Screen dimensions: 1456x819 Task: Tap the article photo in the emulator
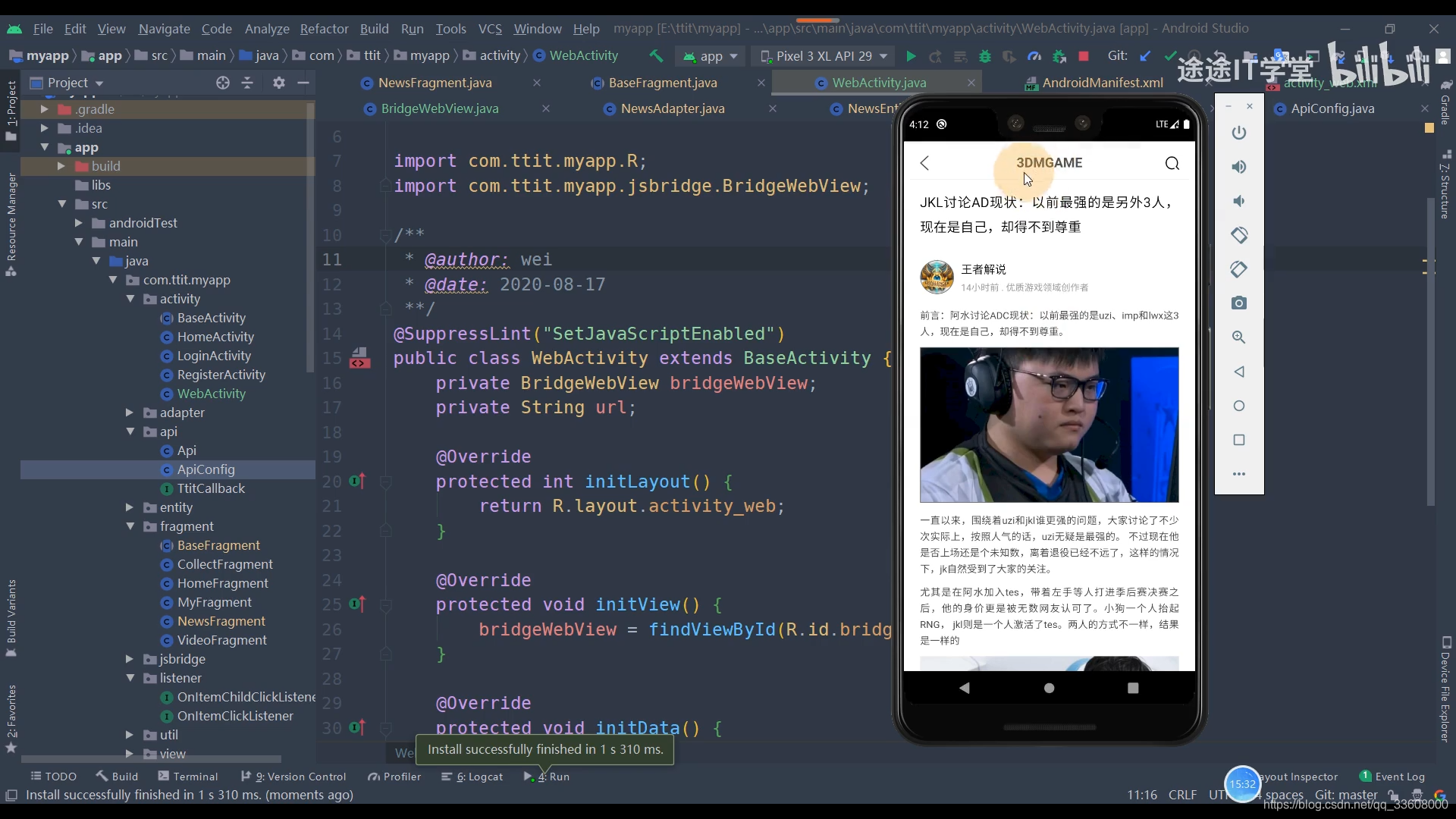1049,425
